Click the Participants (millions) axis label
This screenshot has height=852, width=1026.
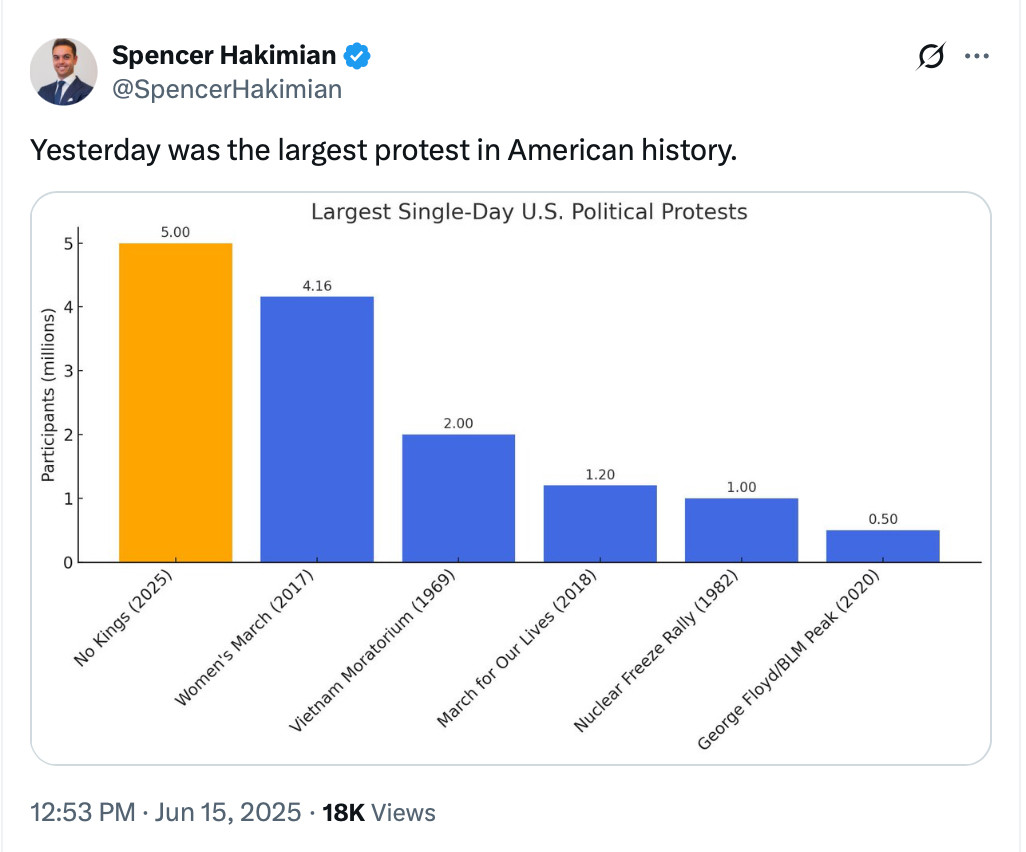48,395
